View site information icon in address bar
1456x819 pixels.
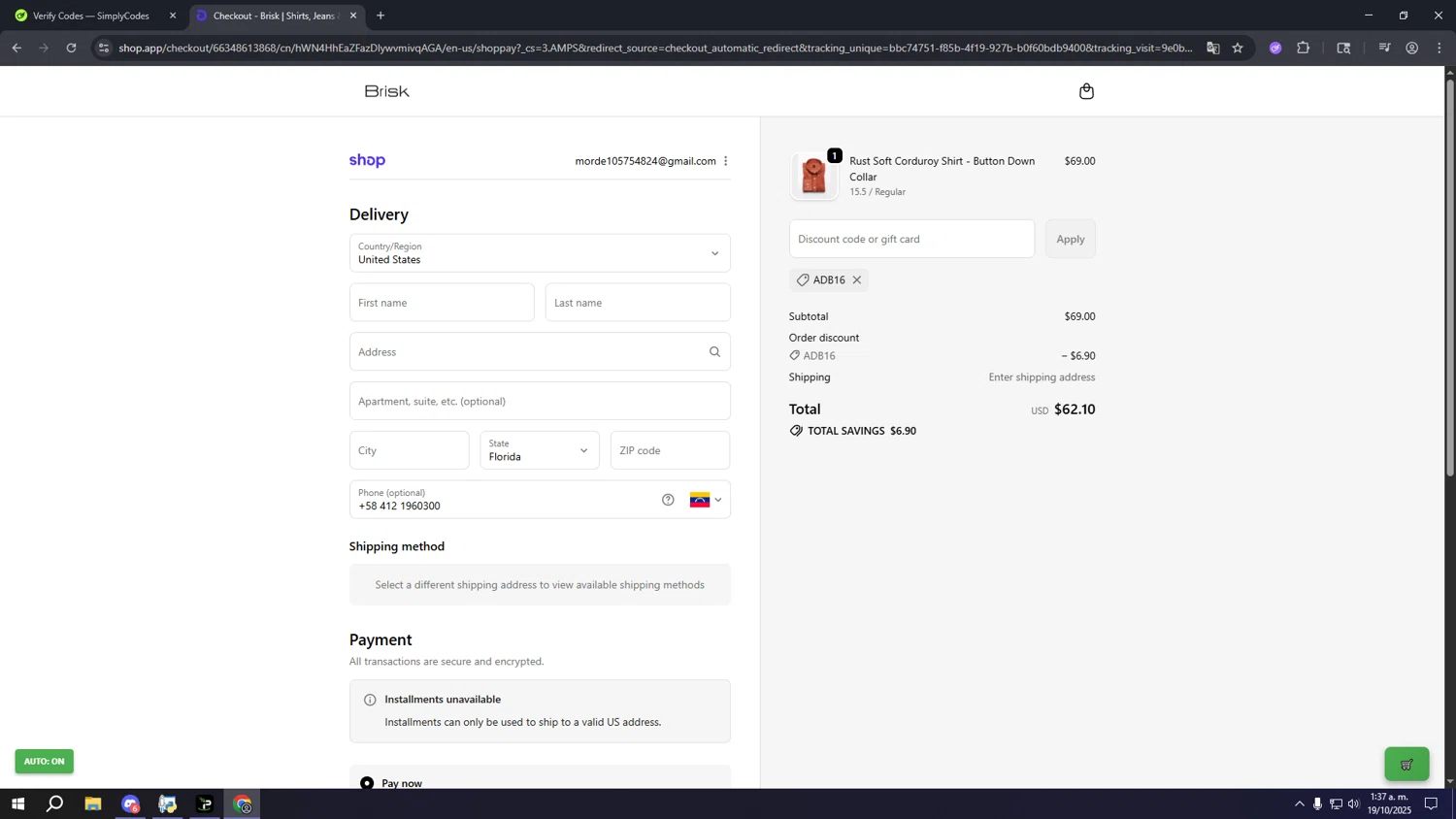[104, 48]
